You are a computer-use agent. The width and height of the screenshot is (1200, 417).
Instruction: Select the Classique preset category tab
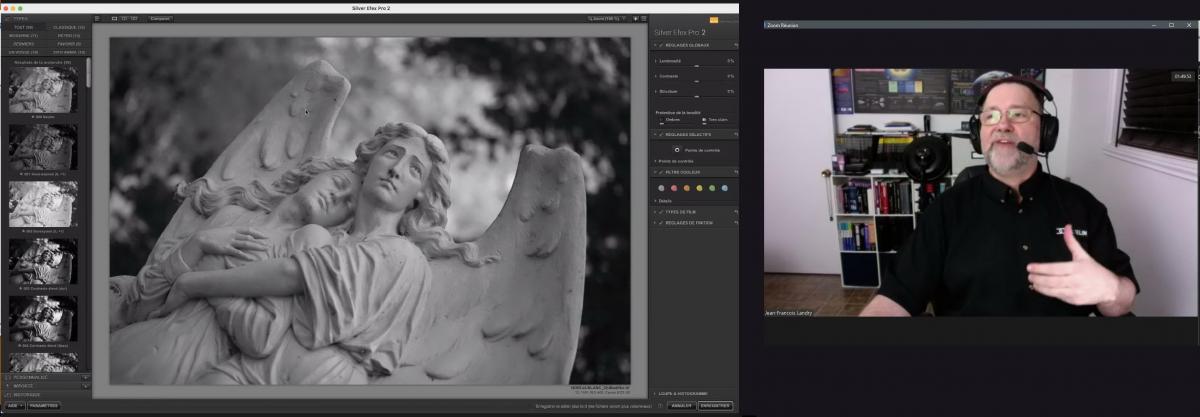(x=67, y=27)
